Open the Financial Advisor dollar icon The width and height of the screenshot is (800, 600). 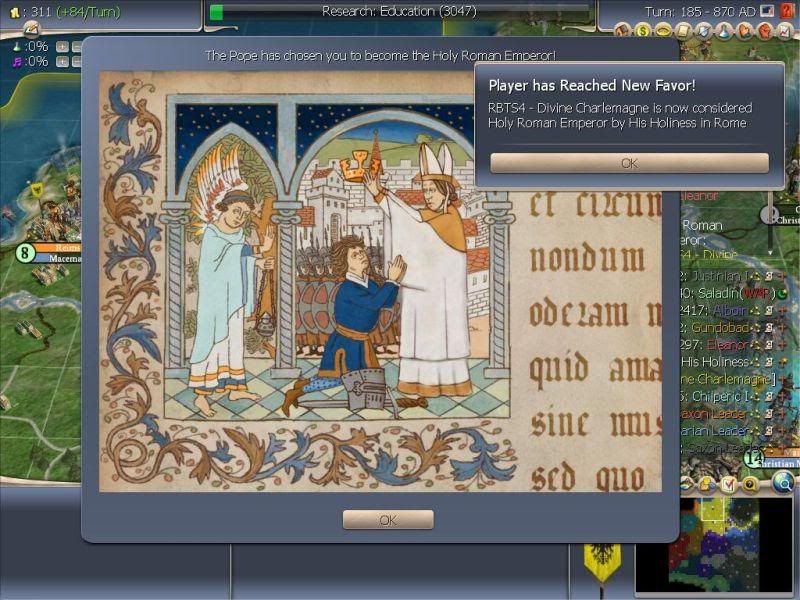pos(643,32)
